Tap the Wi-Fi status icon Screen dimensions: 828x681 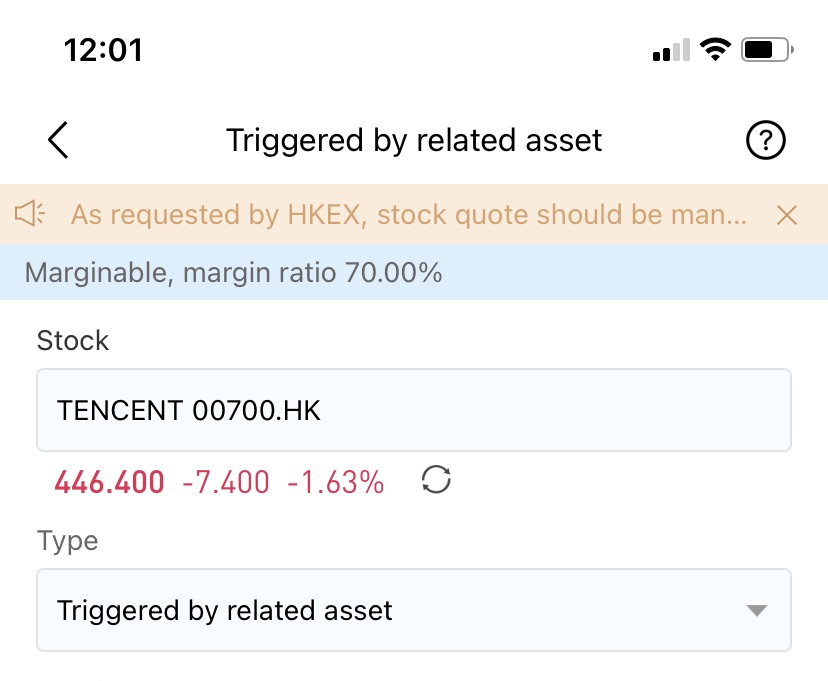click(715, 50)
